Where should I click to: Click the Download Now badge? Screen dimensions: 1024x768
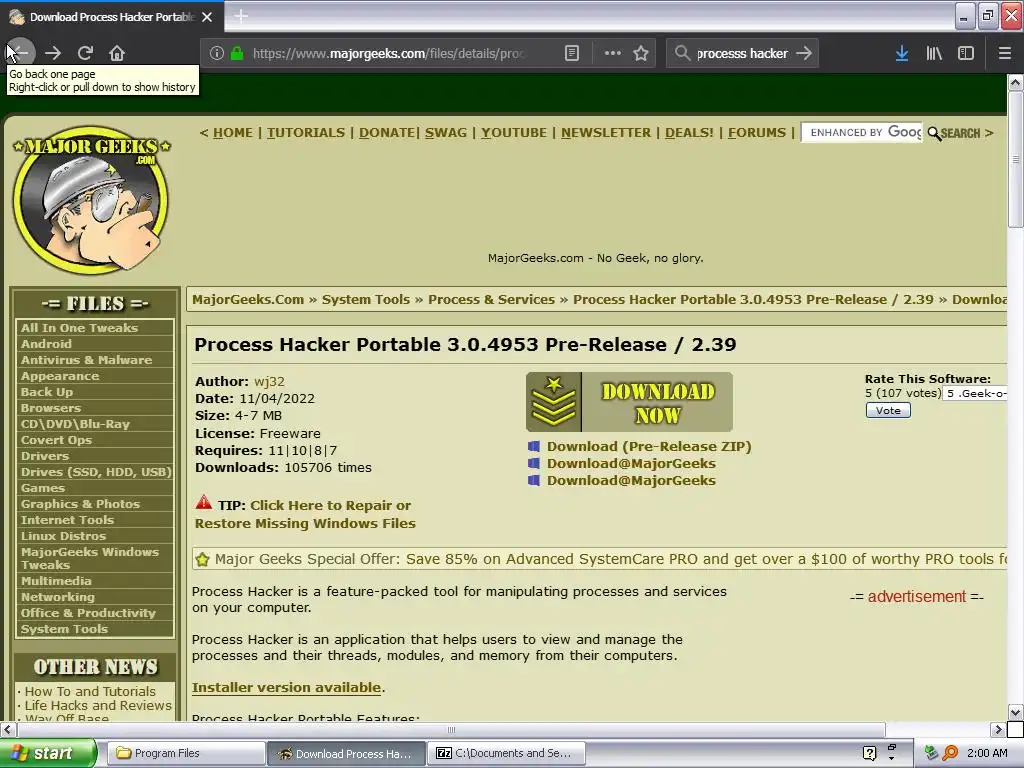coord(630,402)
